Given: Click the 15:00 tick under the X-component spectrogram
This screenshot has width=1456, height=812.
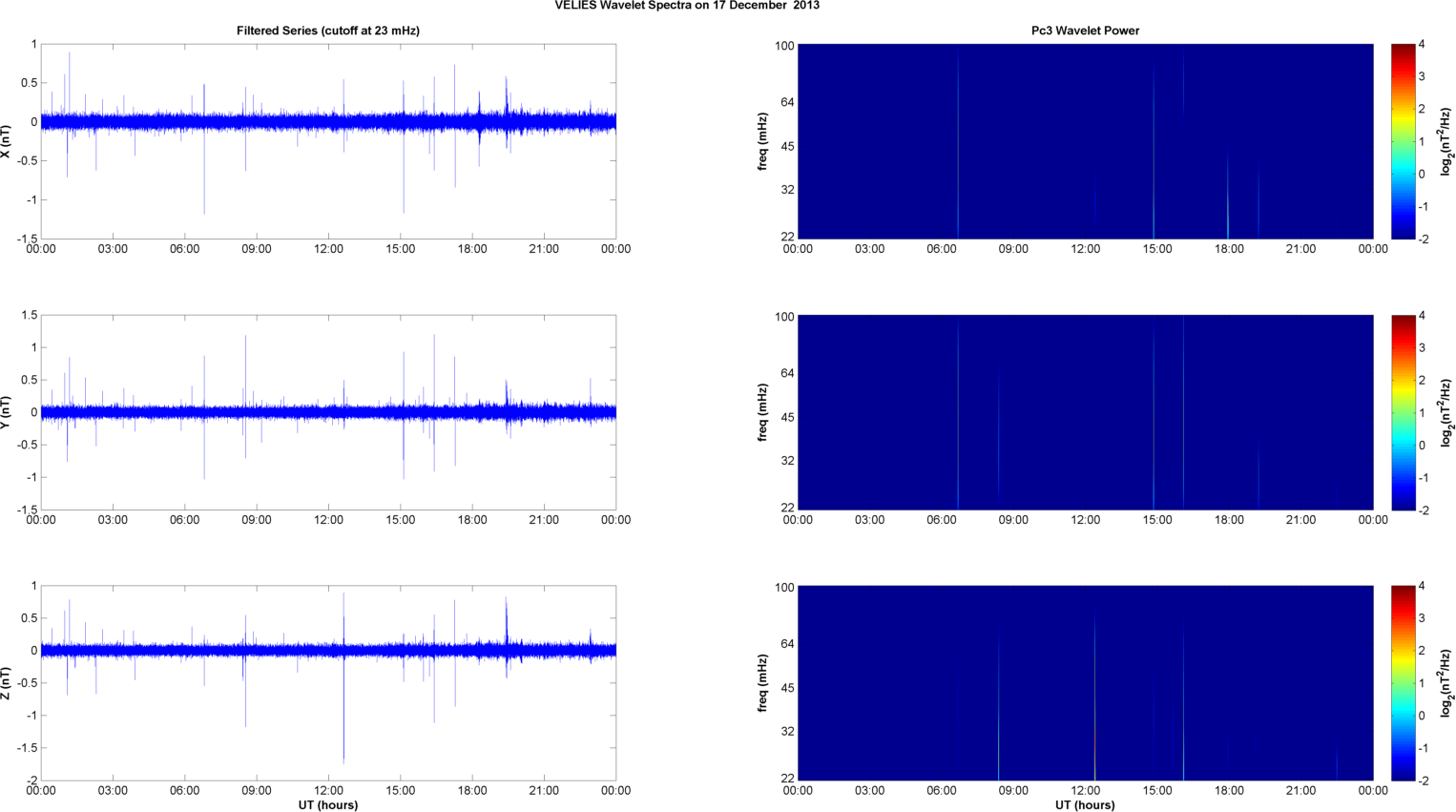Looking at the screenshot, I should tap(1157, 249).
